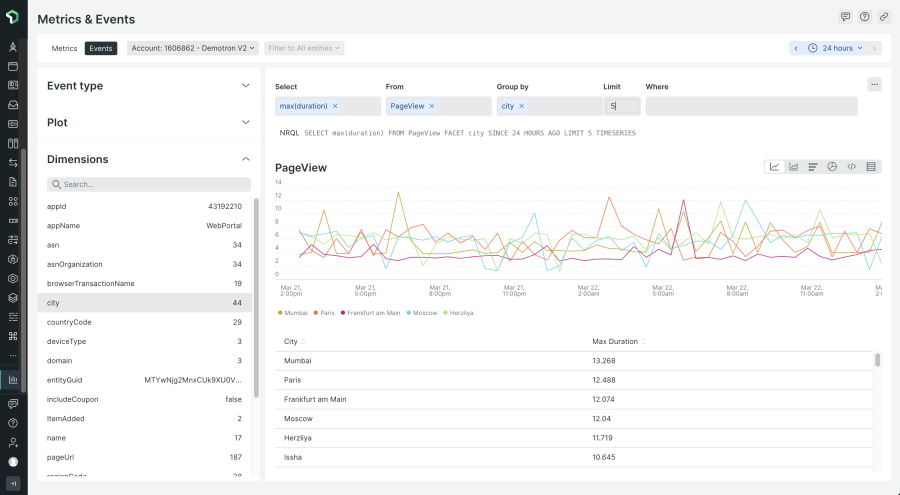
Task: Remove the max(duration) select chip
Action: (x=335, y=106)
